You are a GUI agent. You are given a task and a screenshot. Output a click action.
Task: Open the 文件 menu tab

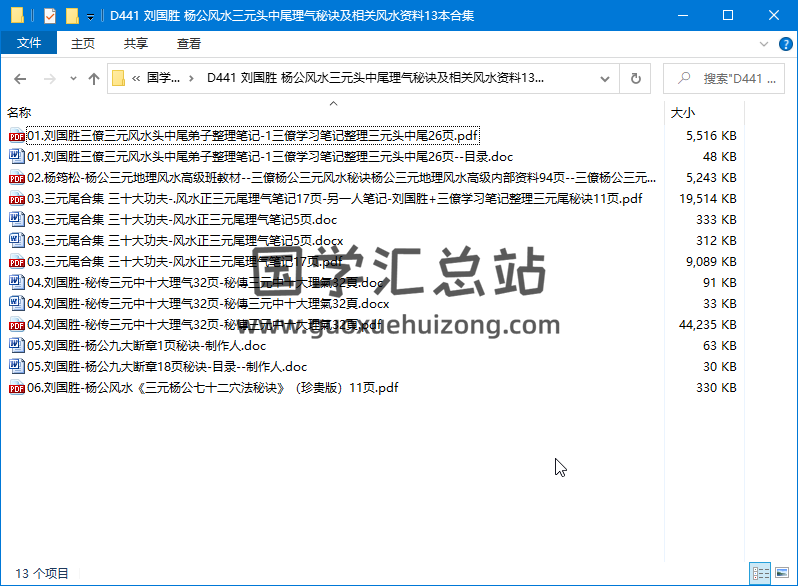coord(29,43)
